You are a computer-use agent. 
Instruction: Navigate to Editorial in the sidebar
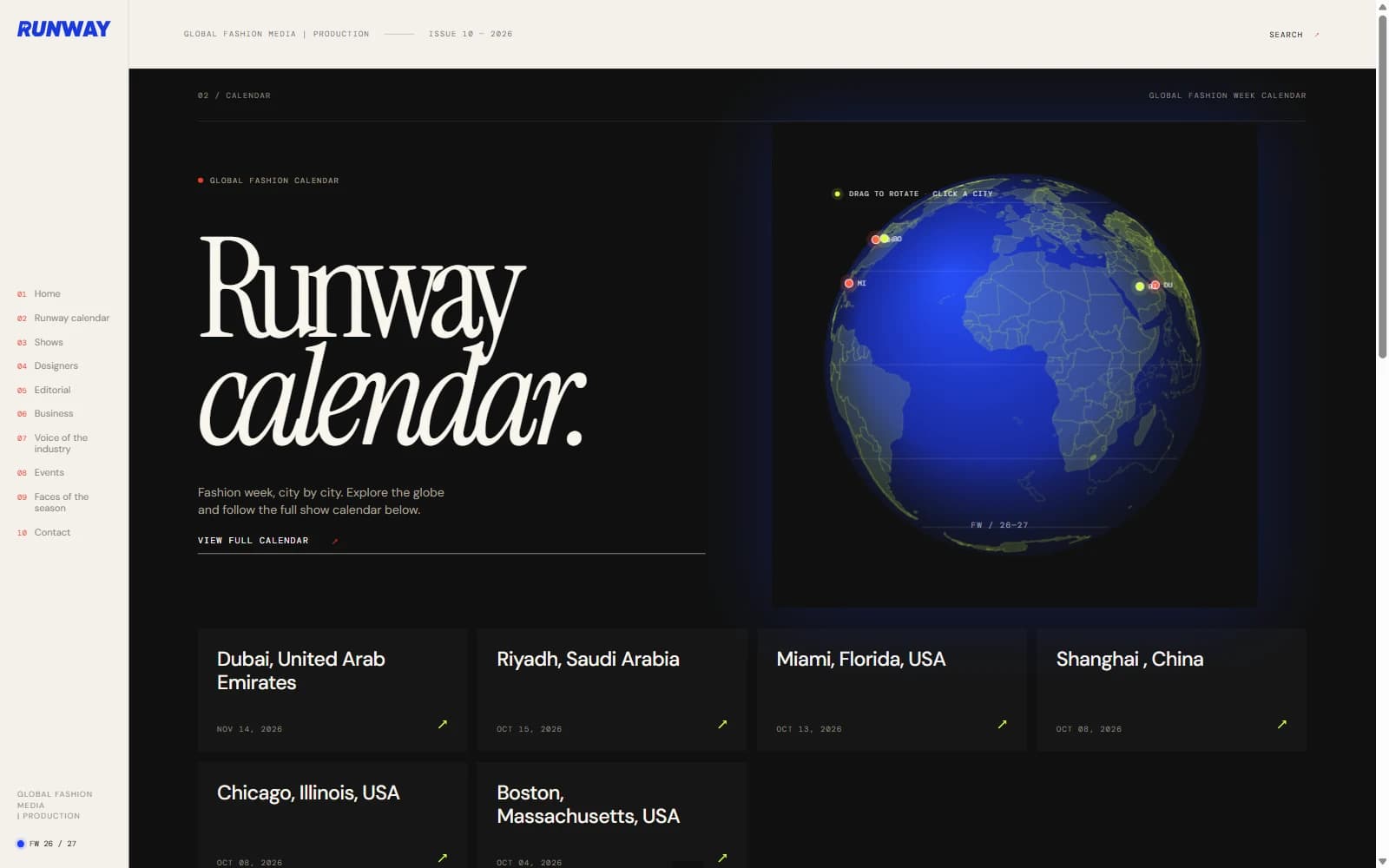point(52,390)
